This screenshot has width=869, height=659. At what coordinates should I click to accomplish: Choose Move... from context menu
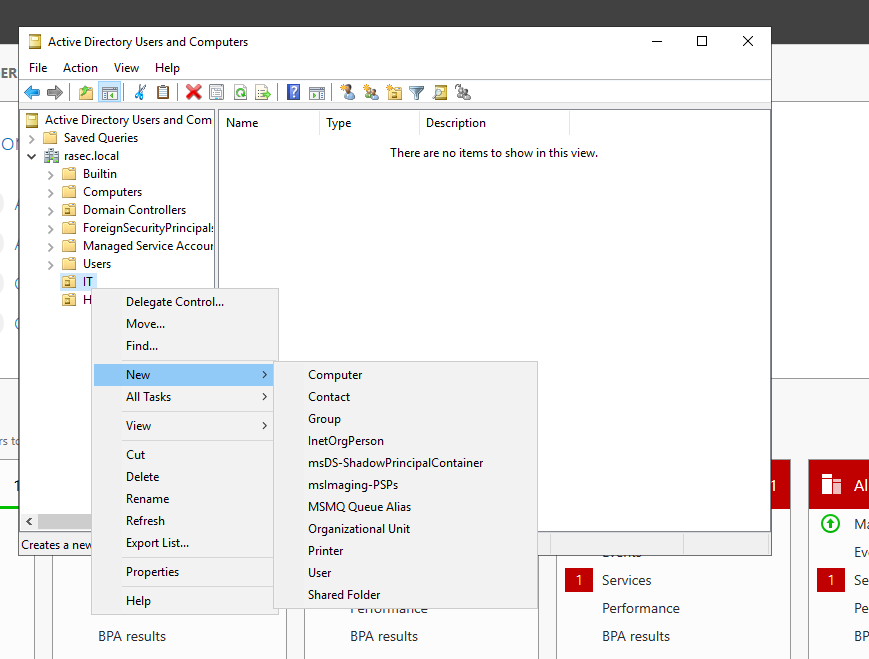184,324
